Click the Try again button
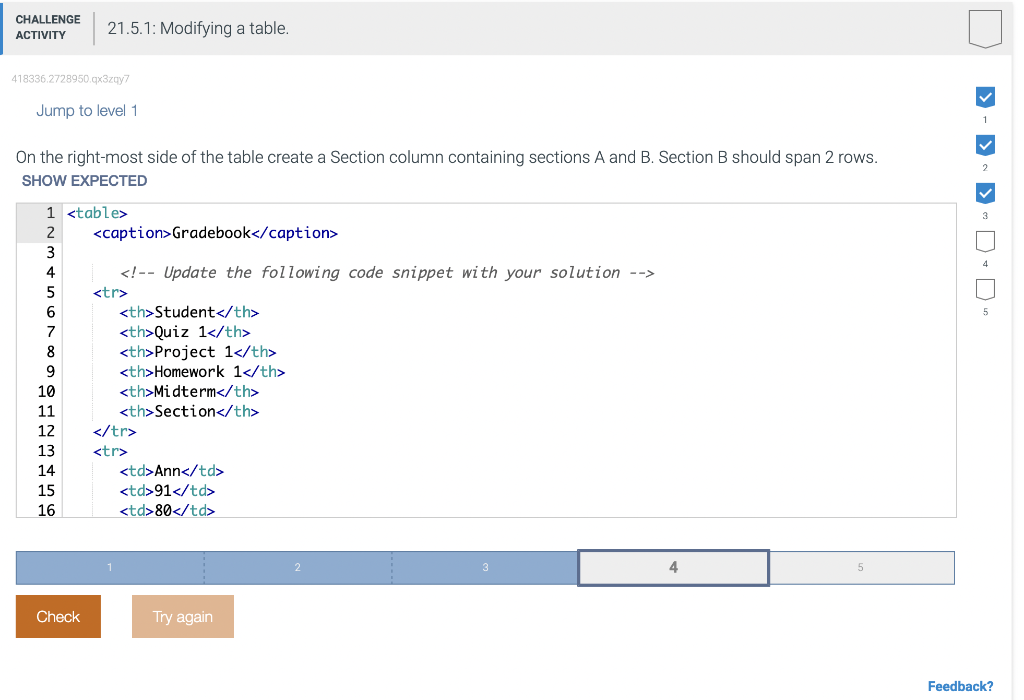Image resolution: width=1024 pixels, height=700 pixels. tap(182, 616)
